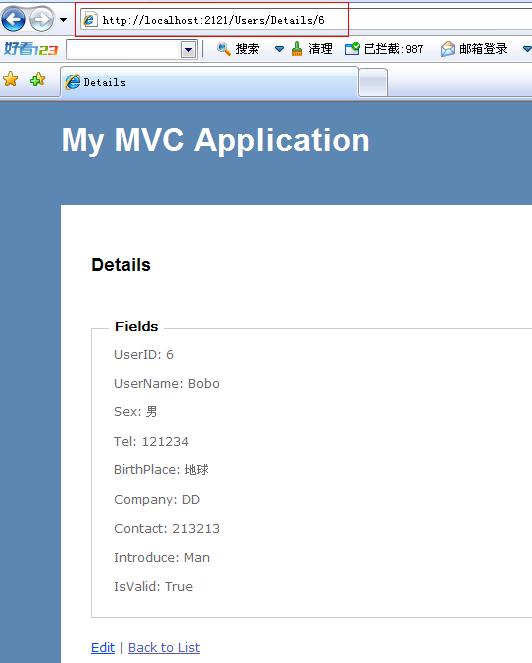Click the 'Company: DD' field text
Screen dimensions: 532x663
(x=157, y=499)
